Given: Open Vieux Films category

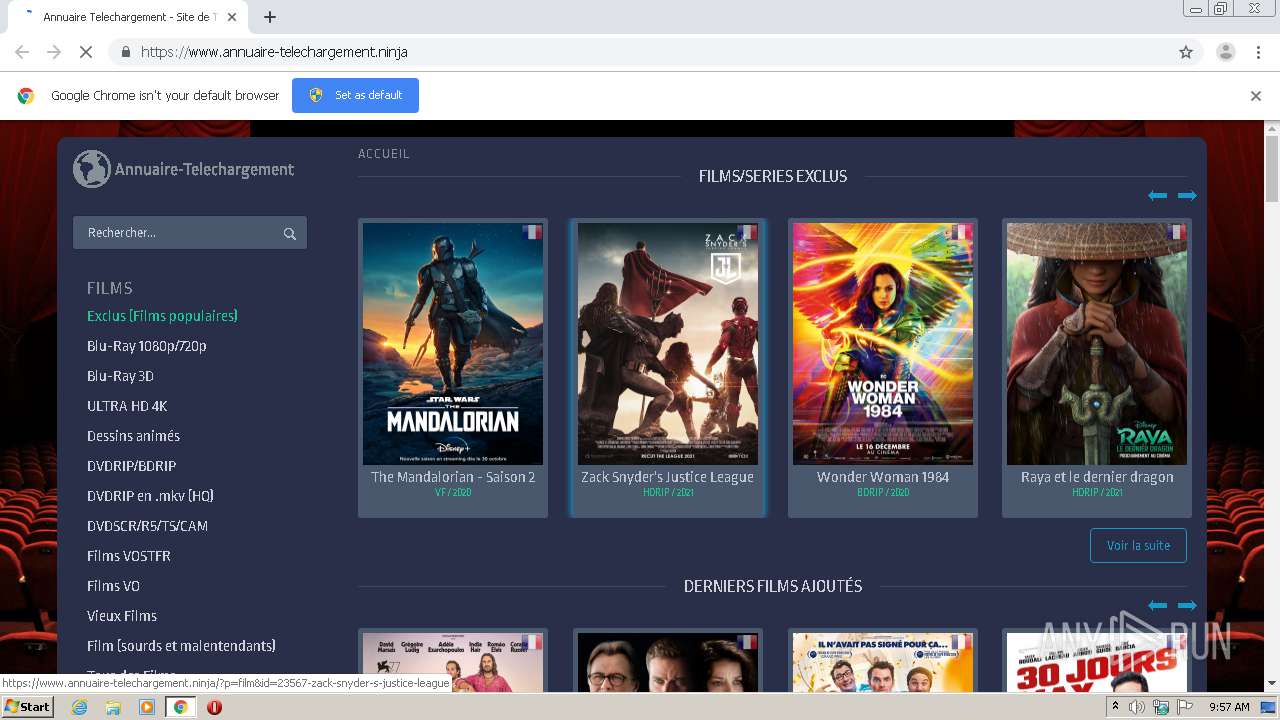Looking at the screenshot, I should [x=122, y=616].
